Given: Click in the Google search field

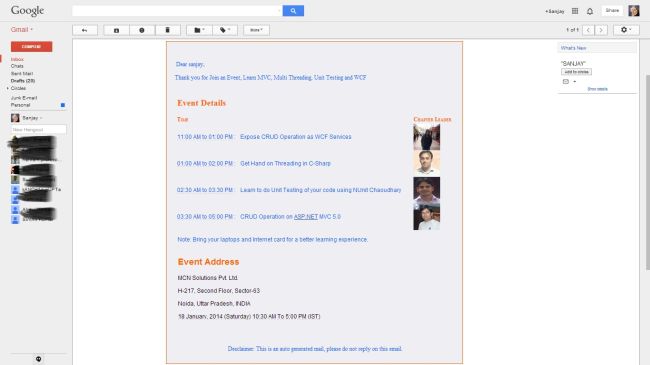Looking at the screenshot, I should pyautogui.click(x=177, y=11).
